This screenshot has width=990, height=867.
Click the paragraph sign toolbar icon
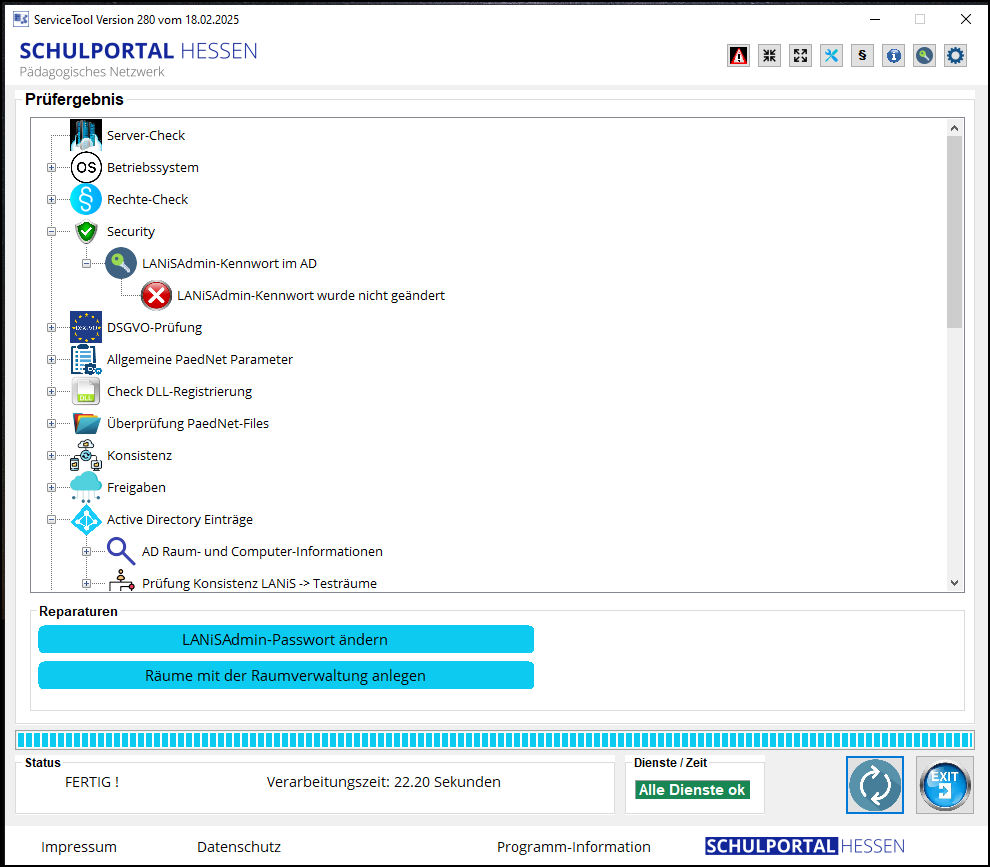(862, 56)
